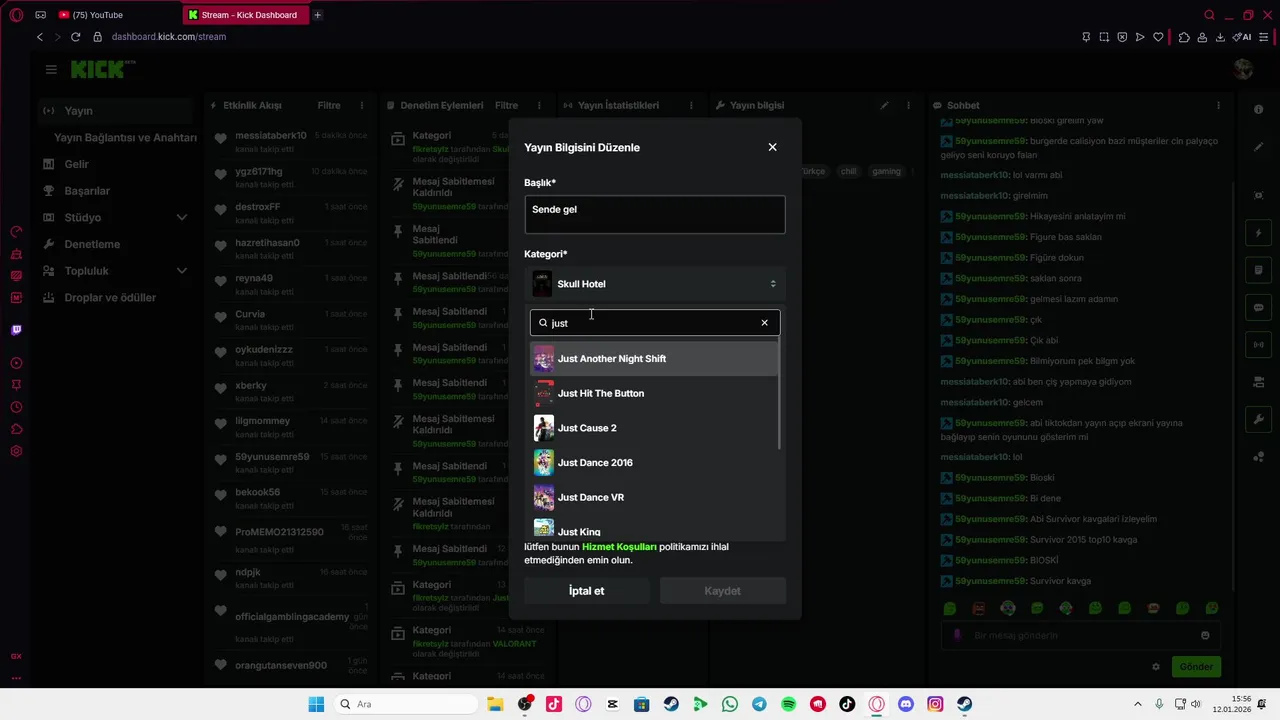Edit Yayın bilgisi with pencil icon
Viewport: 1280px width, 720px height.
(x=884, y=105)
